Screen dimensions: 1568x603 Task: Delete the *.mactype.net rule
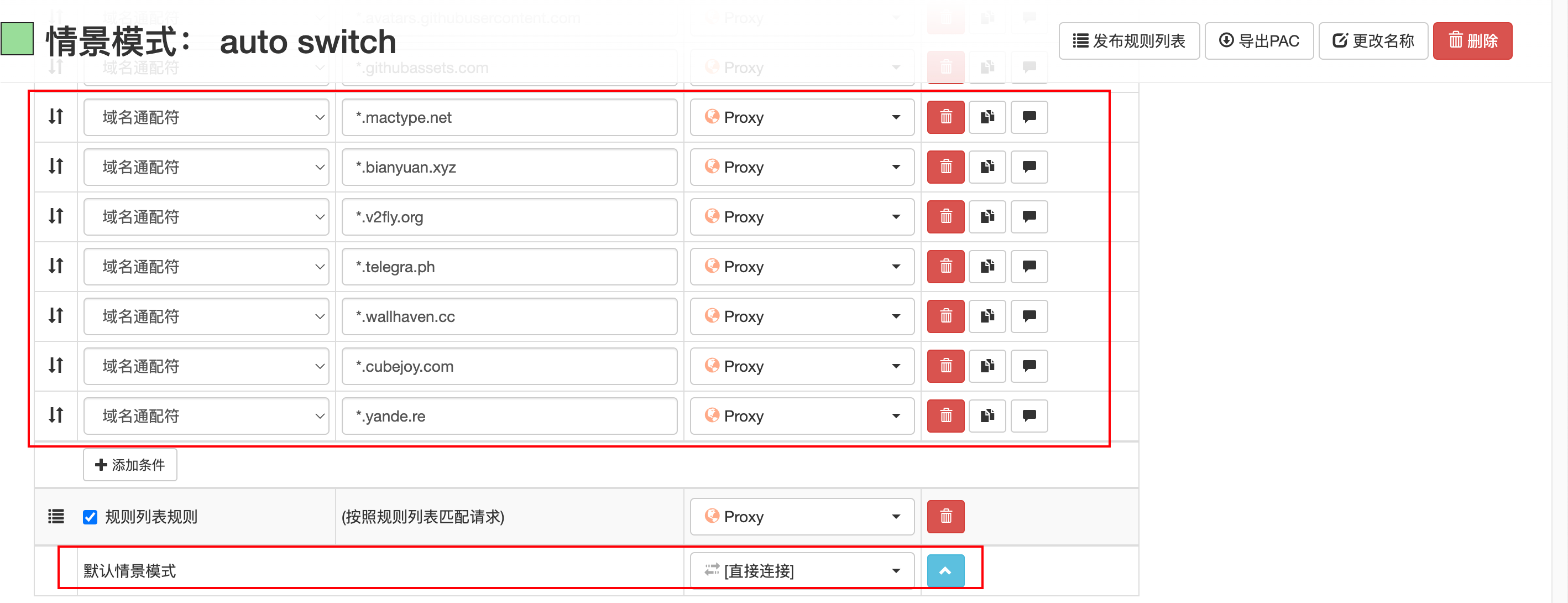pyautogui.click(x=945, y=117)
